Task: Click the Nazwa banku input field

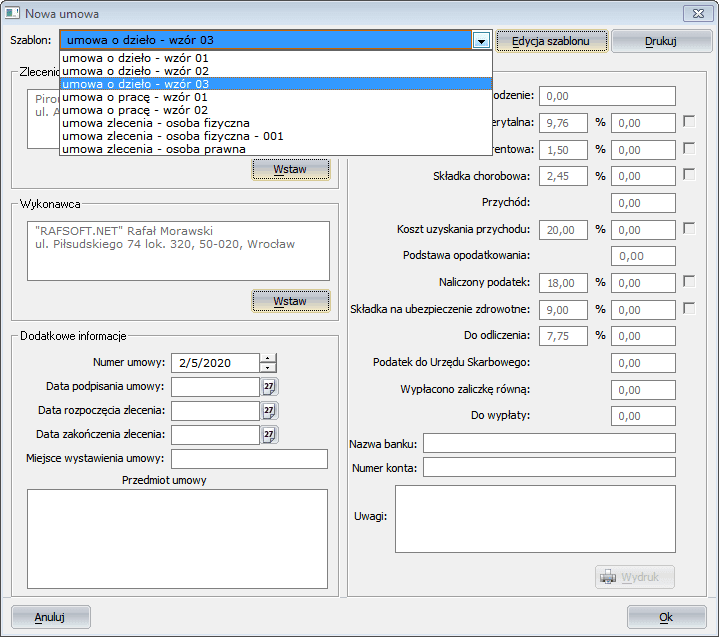Action: pyautogui.click(x=549, y=443)
